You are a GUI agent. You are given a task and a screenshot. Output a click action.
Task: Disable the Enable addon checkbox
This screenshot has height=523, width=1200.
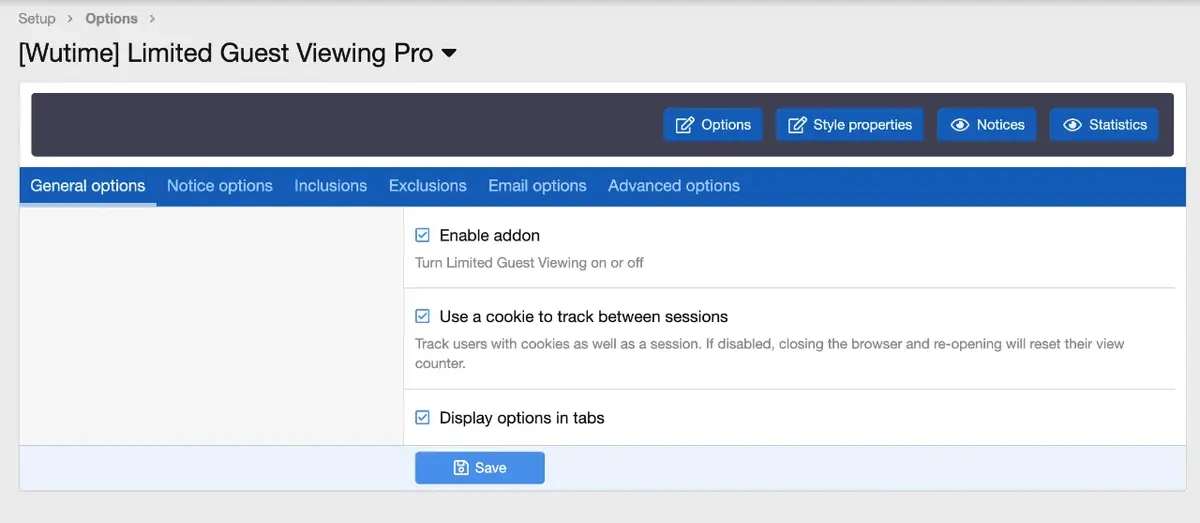(x=423, y=236)
